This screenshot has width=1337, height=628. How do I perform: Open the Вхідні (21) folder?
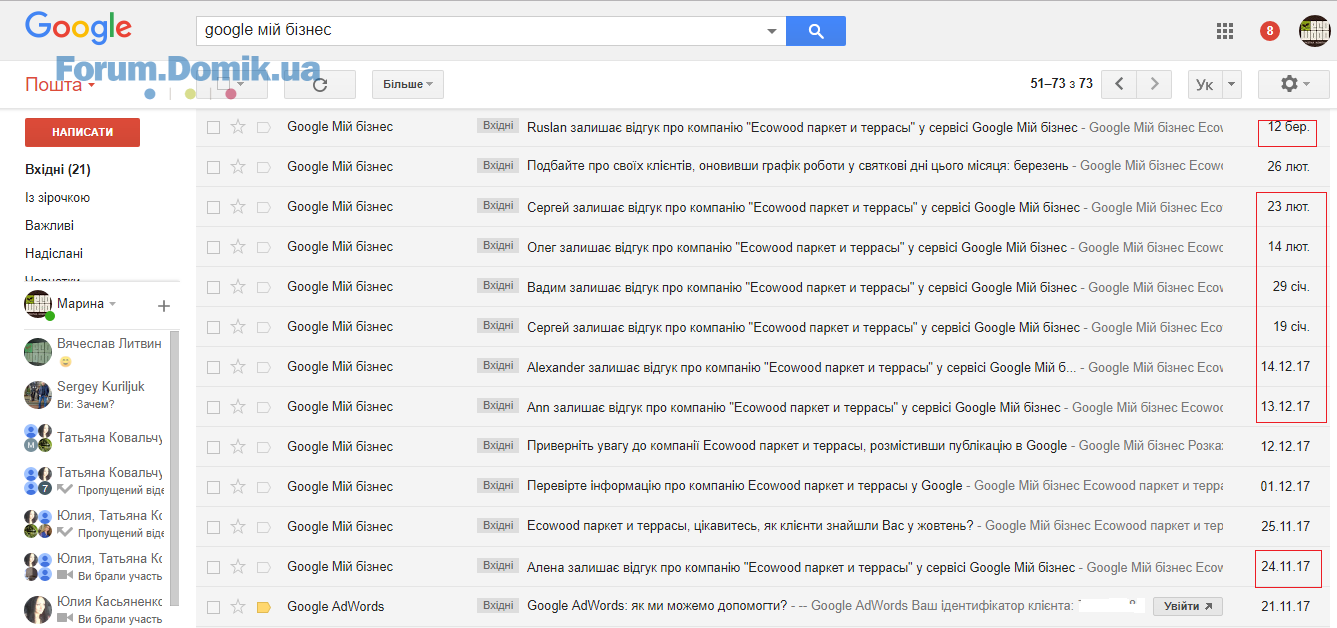click(58, 170)
